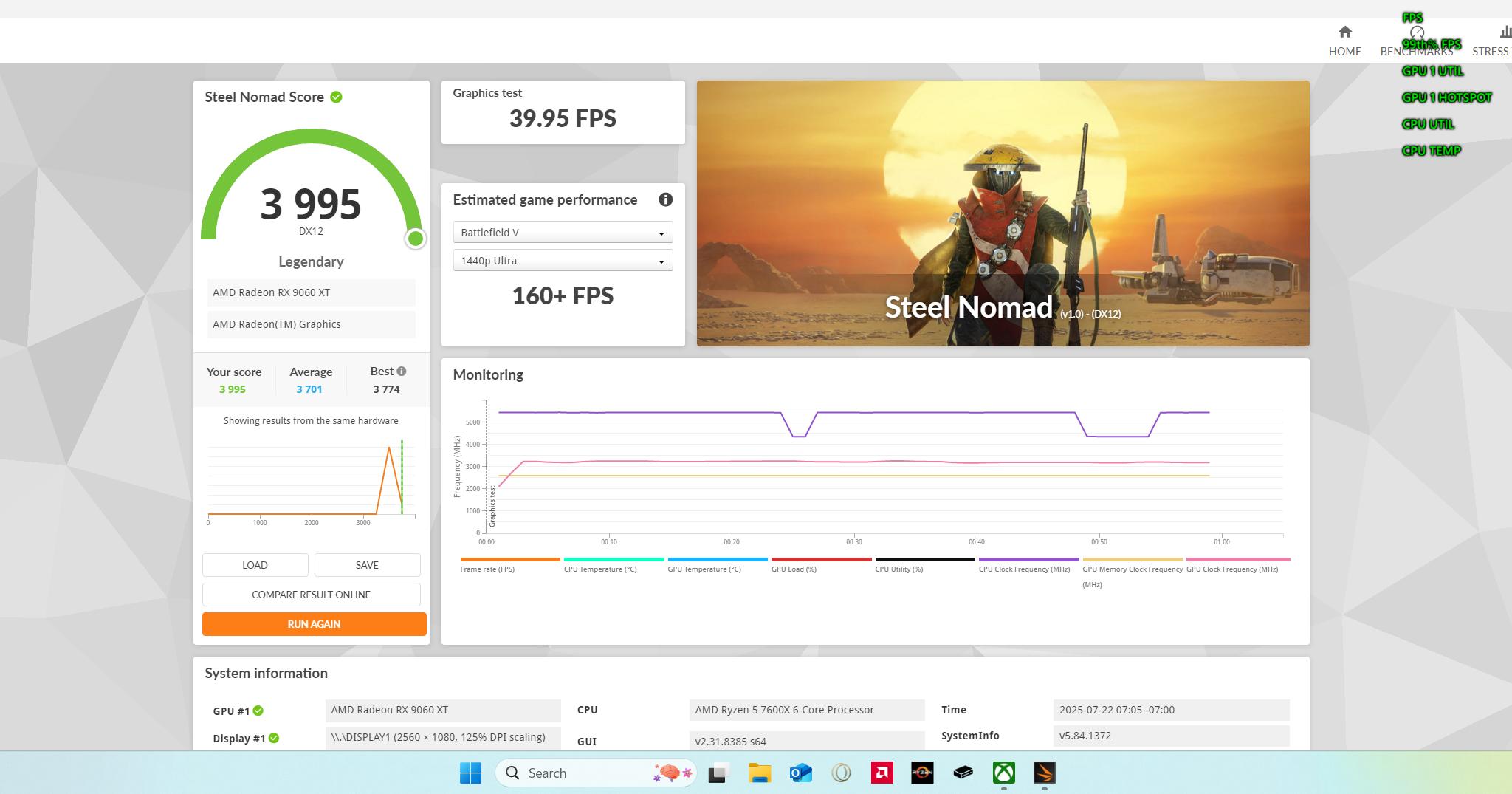Select AMD Radeon RX 9060 XT score entry
The height and width of the screenshot is (794, 1512).
tap(311, 292)
